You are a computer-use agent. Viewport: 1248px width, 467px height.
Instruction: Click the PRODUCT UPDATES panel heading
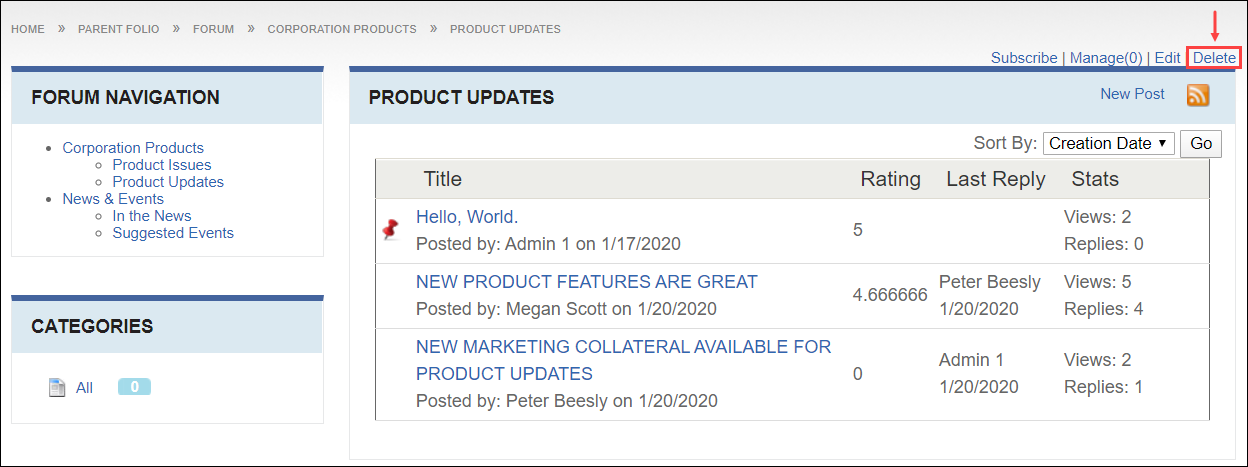(461, 97)
